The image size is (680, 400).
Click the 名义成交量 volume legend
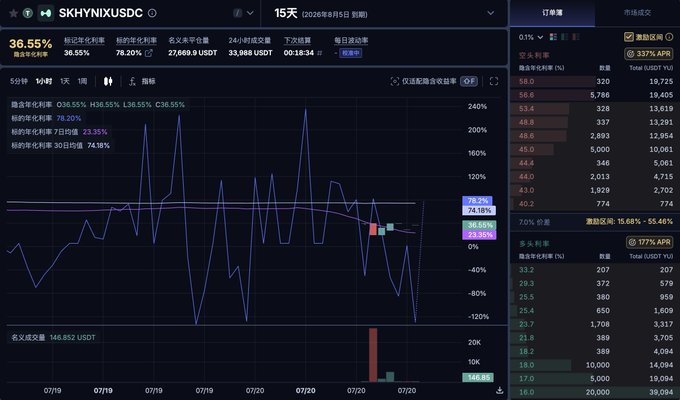(53, 338)
